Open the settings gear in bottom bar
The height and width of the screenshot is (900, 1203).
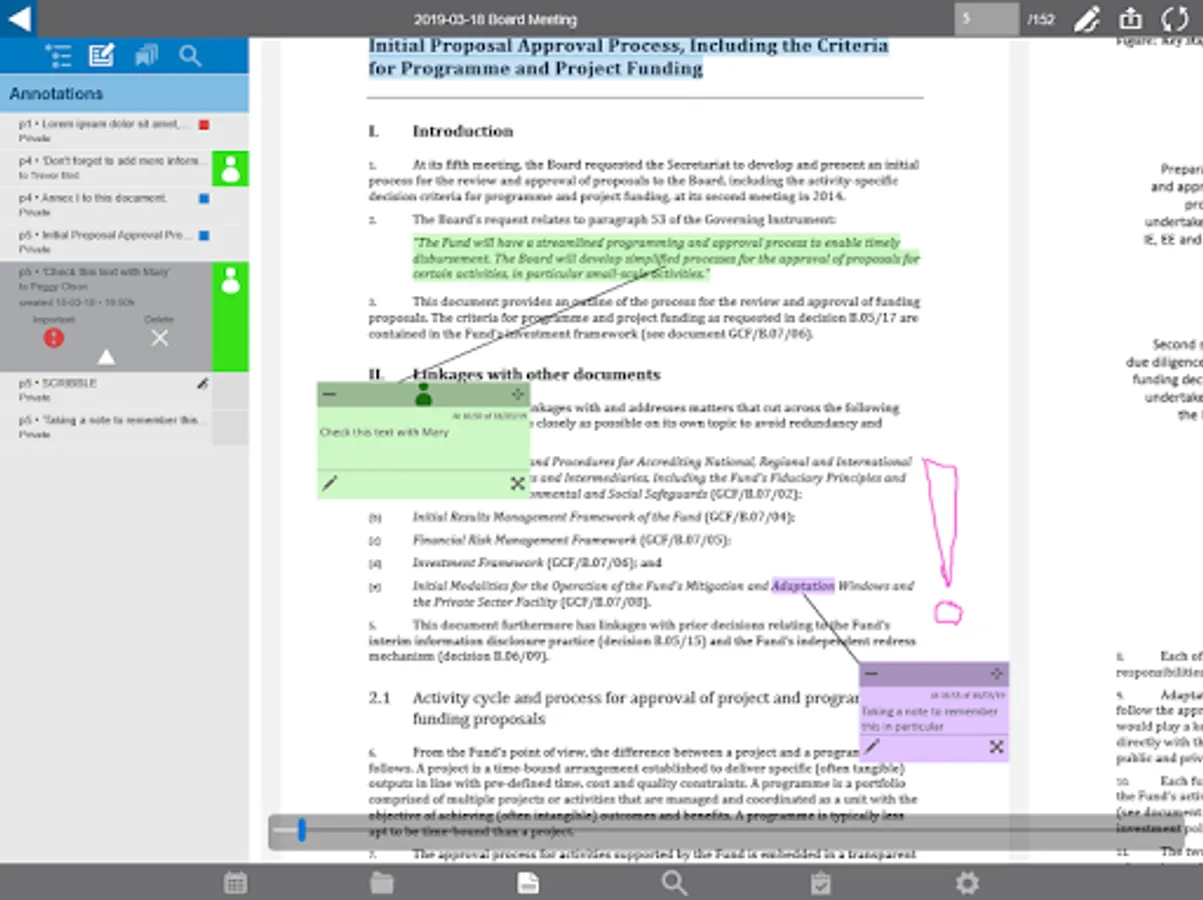pyautogui.click(x=967, y=882)
